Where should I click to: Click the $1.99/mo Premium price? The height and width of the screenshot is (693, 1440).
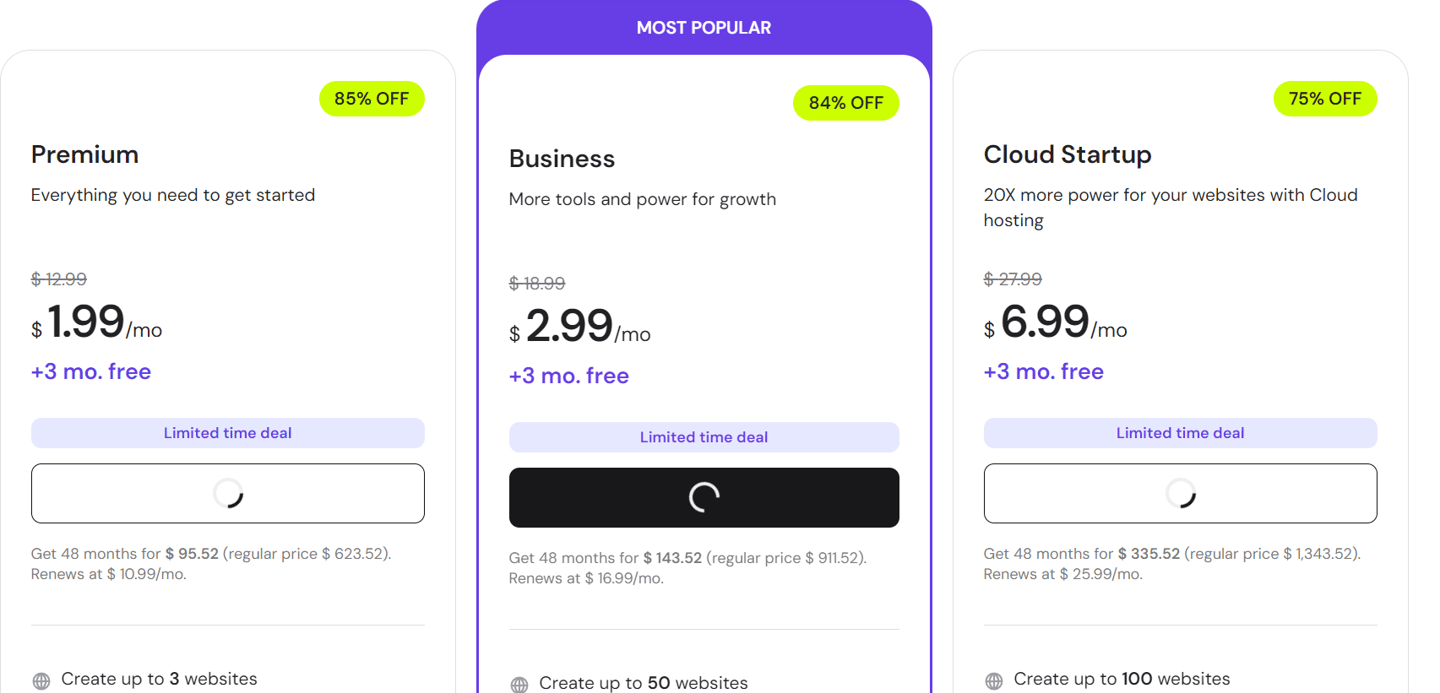(97, 323)
